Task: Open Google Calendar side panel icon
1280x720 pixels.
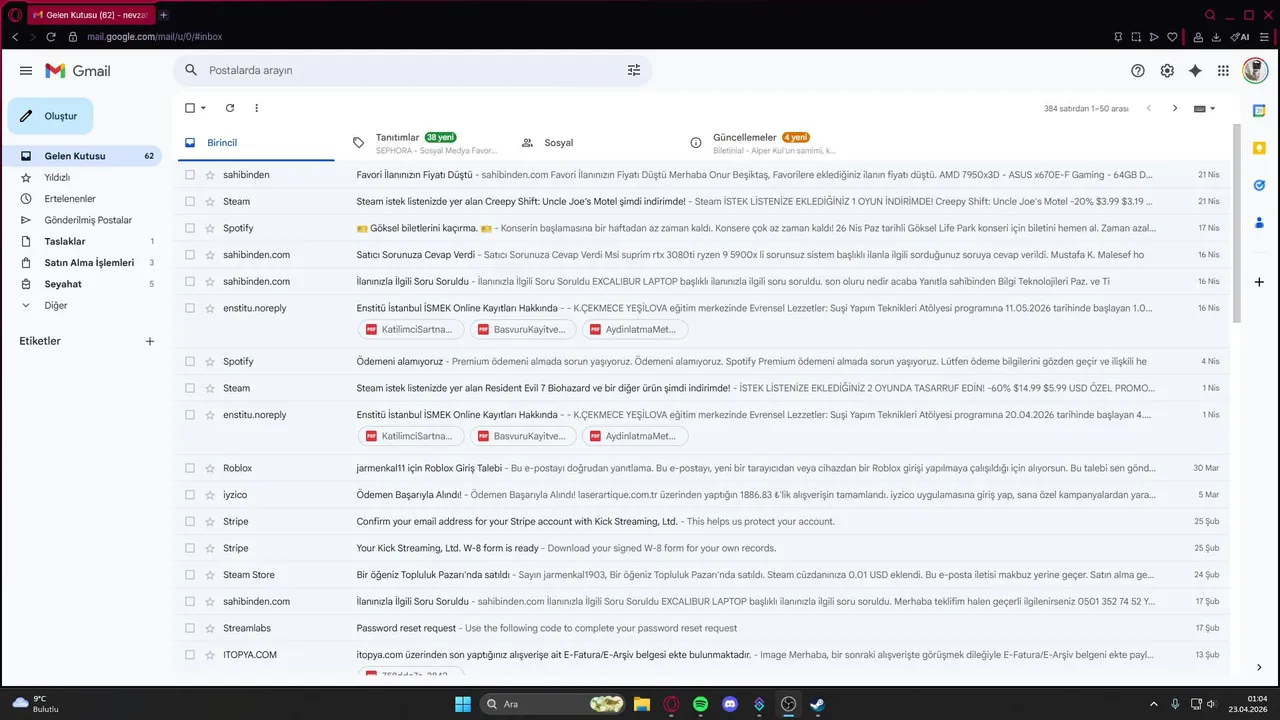Action: pos(1259,111)
